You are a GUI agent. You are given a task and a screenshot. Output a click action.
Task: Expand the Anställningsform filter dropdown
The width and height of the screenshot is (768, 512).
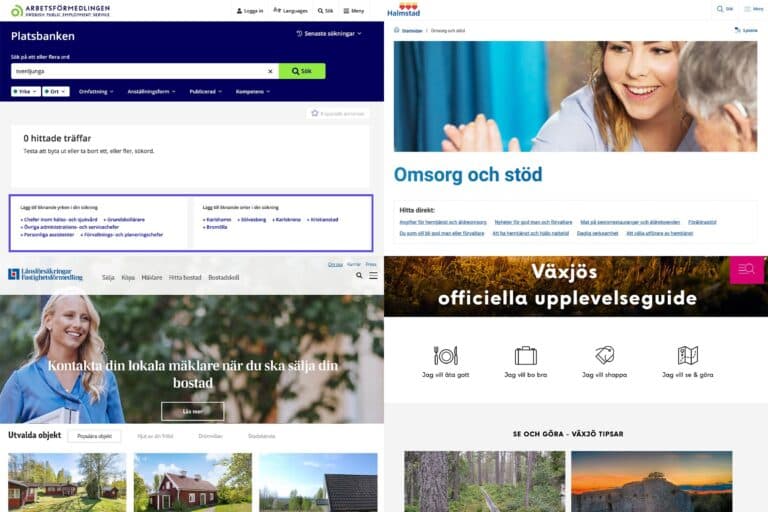[151, 92]
